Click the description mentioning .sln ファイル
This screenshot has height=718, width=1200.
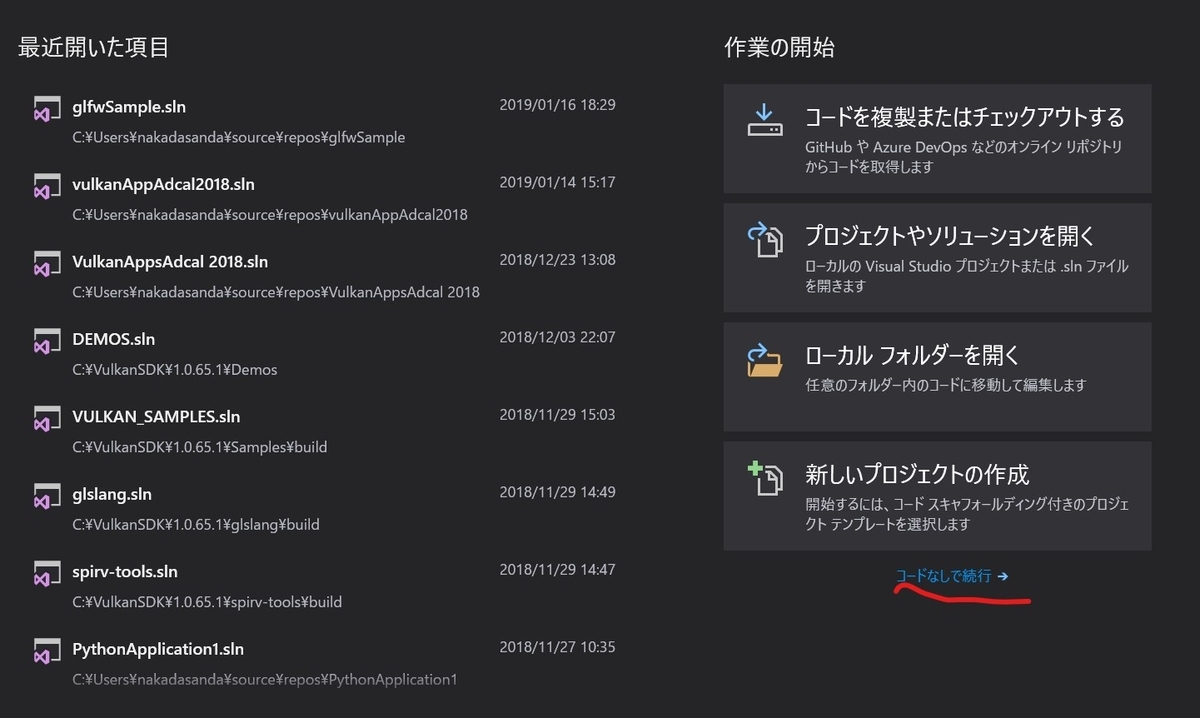[x=966, y=276]
